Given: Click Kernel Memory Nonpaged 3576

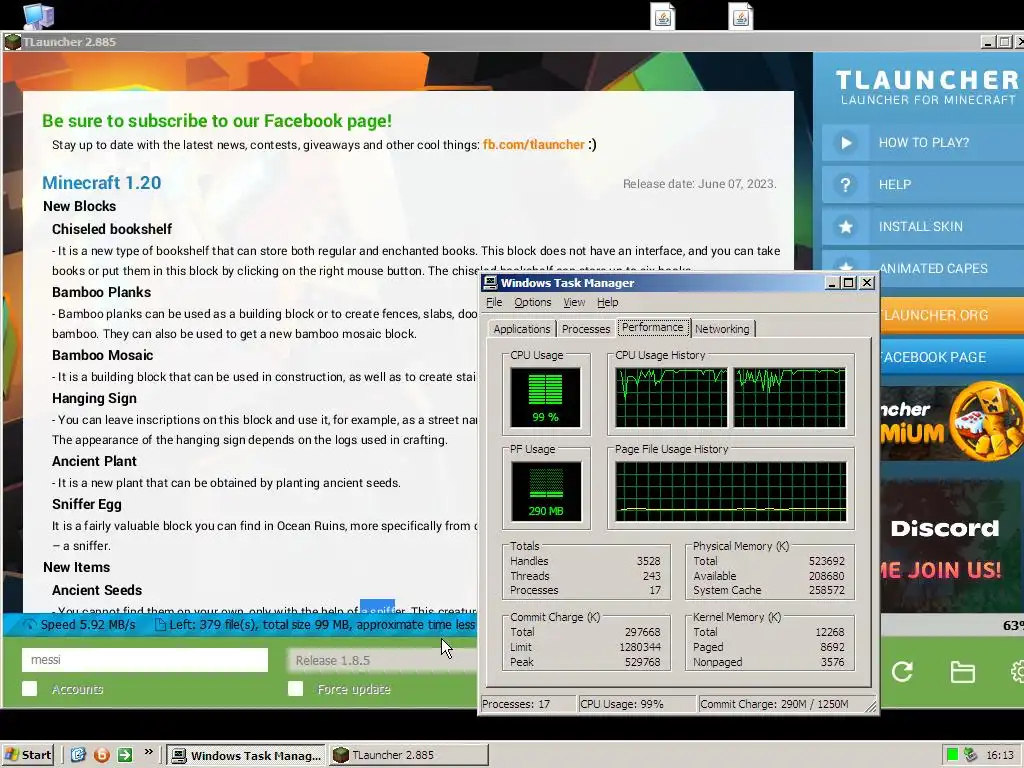Looking at the screenshot, I should pyautogui.click(x=832, y=662).
